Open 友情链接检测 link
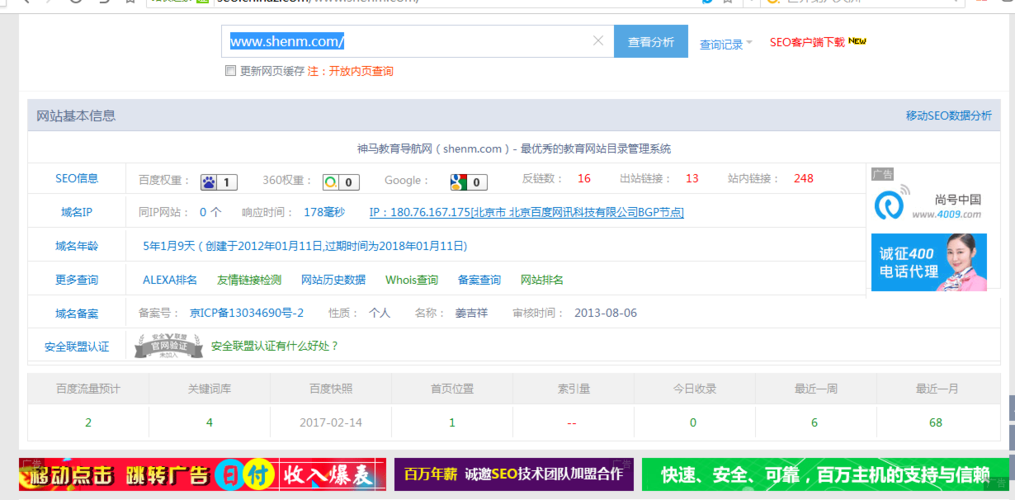Image resolution: width=1015 pixels, height=500 pixels. pos(249,280)
